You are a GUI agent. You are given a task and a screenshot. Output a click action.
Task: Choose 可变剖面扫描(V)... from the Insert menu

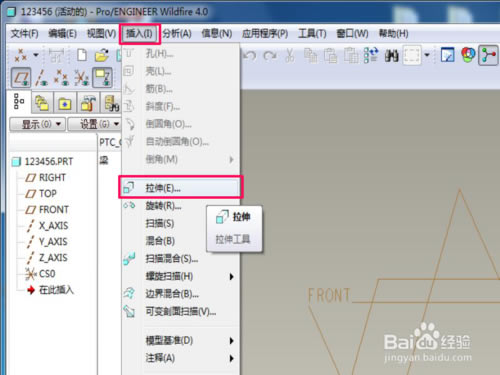[180, 312]
